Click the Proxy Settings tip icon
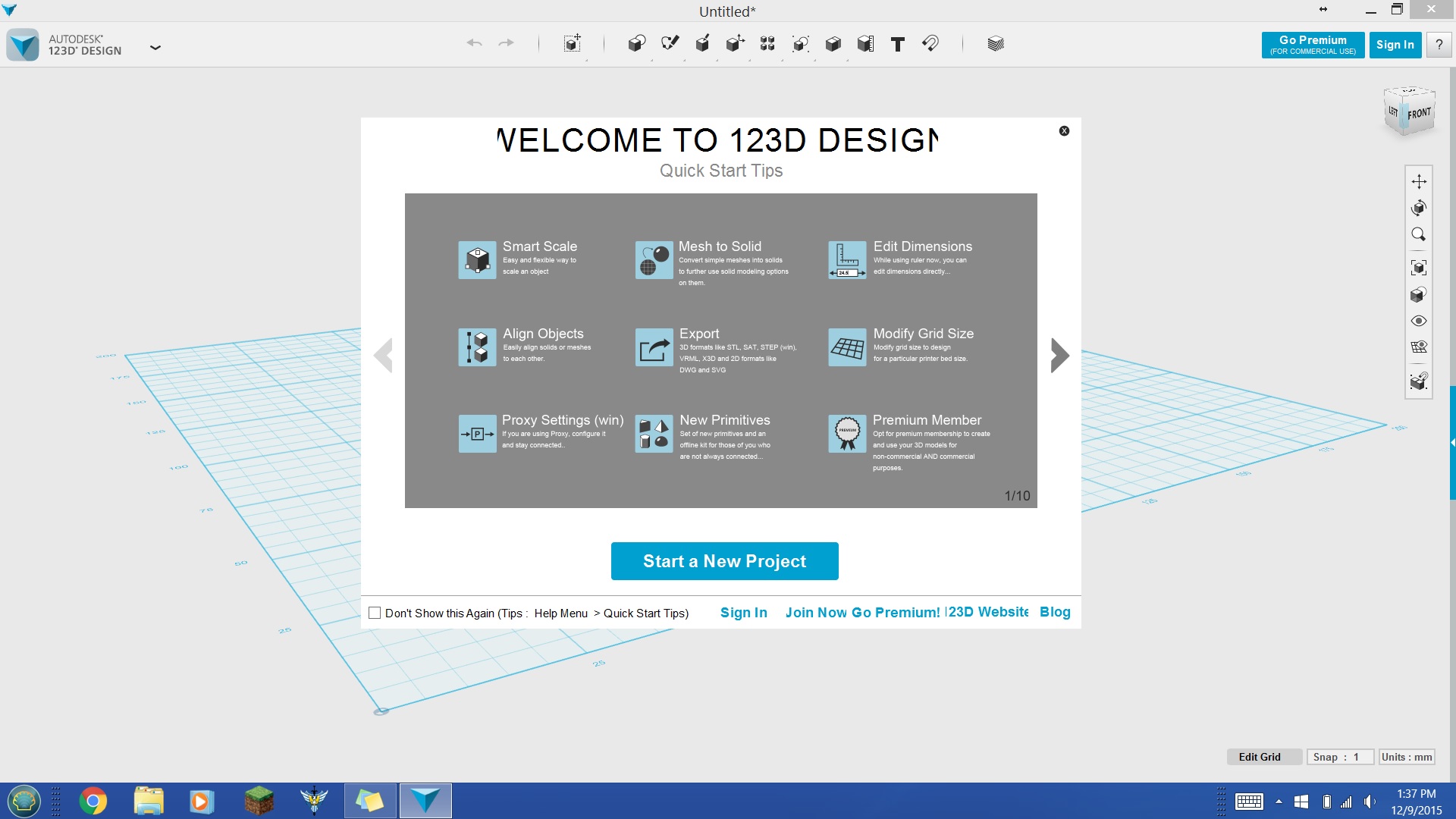 click(477, 434)
